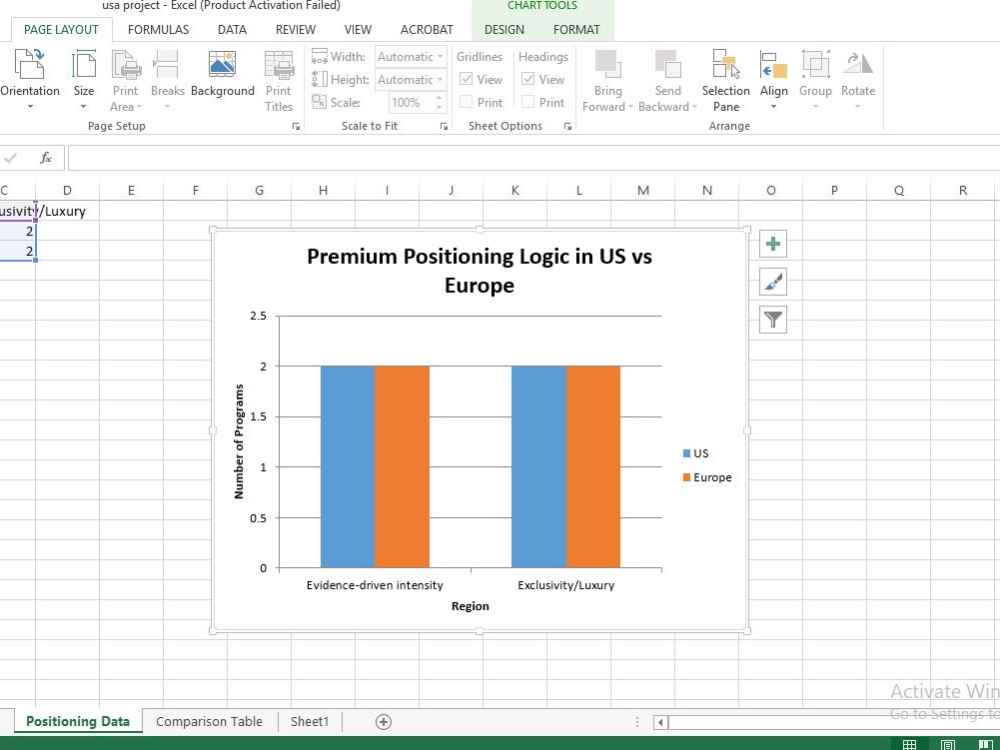Viewport: 1000px width, 750px height.
Task: Select orange Europe bar for Exclusivity/Luxury
Action: pyautogui.click(x=593, y=467)
